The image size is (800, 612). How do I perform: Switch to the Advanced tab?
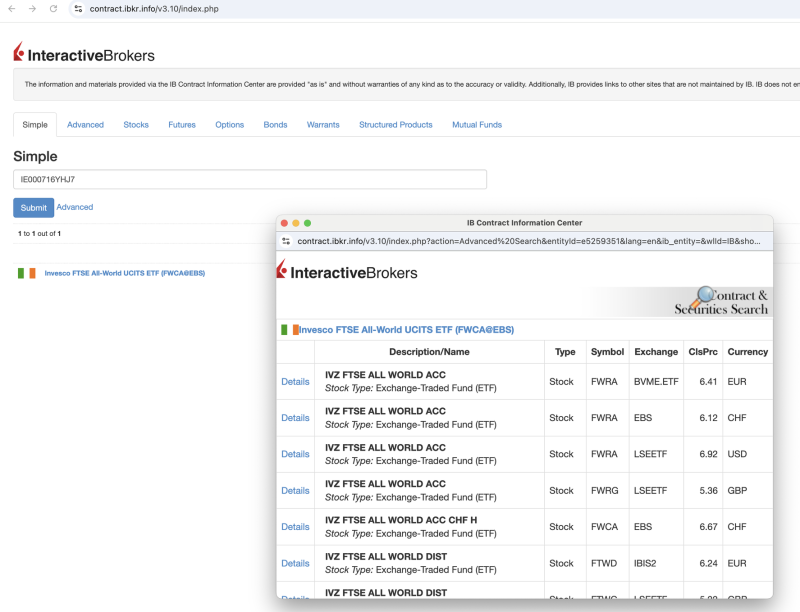point(85,125)
